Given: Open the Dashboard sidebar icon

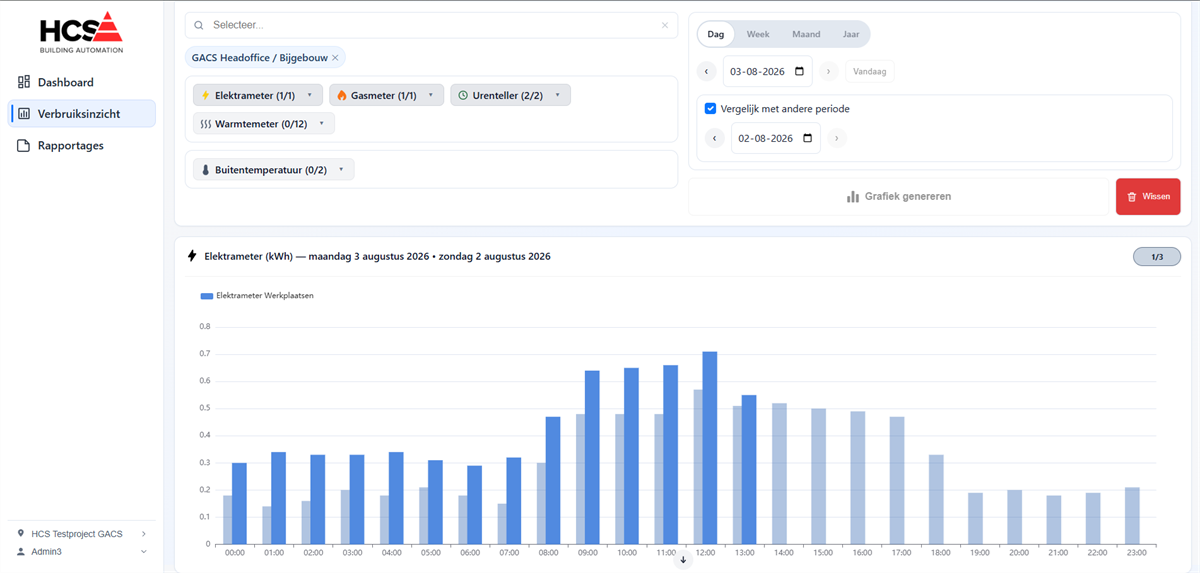Looking at the screenshot, I should point(24,82).
